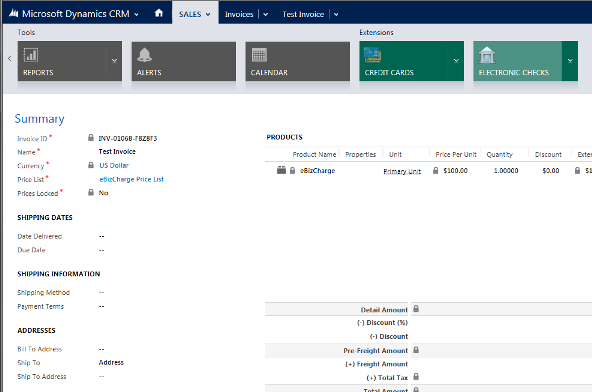
Task: Click the eBizCharge product row icon
Action: point(281,170)
